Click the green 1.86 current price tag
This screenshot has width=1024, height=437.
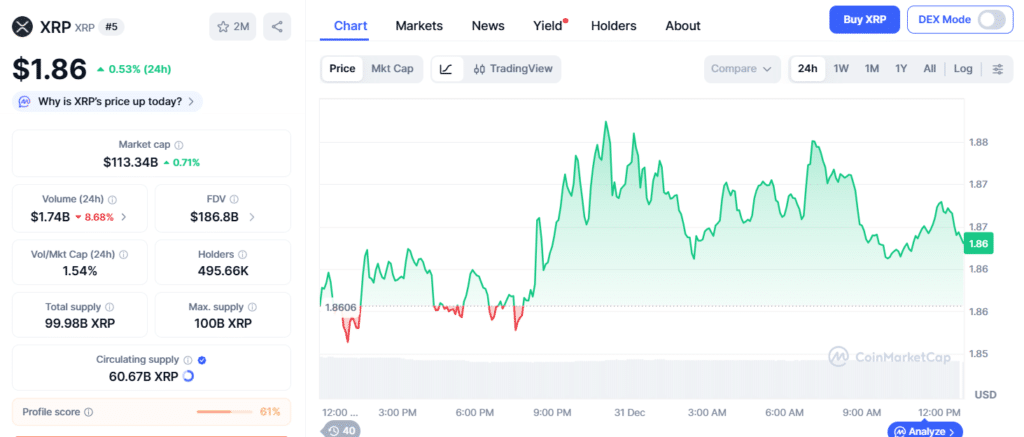pyautogui.click(x=978, y=244)
